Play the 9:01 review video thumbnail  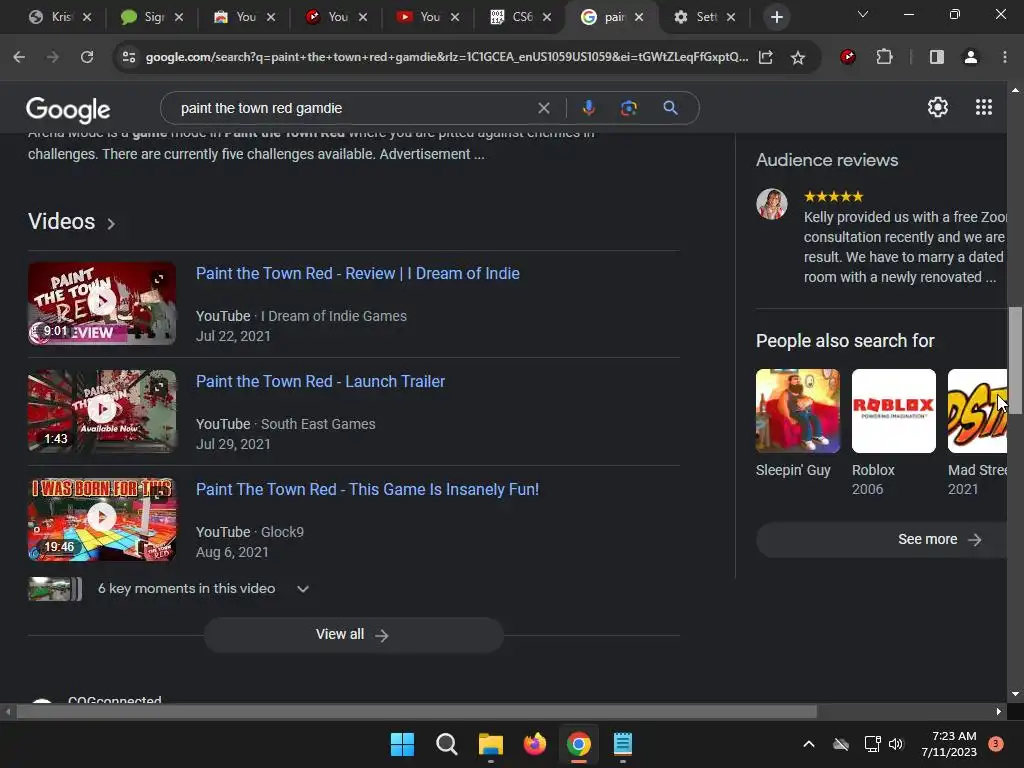tap(102, 303)
